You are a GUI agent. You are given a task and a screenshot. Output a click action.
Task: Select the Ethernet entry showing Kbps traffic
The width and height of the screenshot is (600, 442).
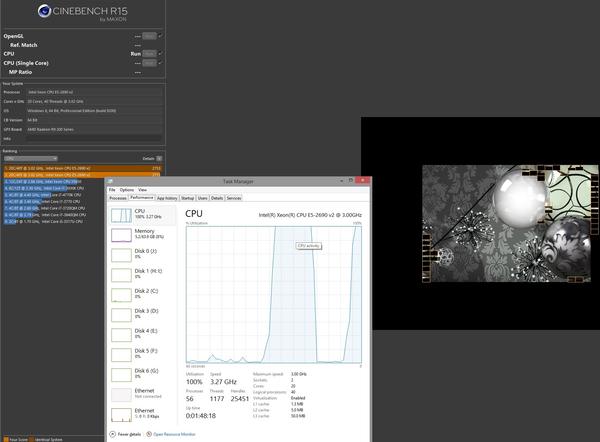point(143,414)
